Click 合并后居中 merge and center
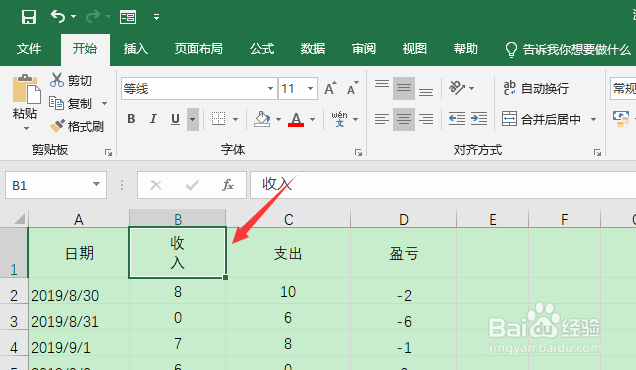The width and height of the screenshot is (636, 370). (x=541, y=119)
